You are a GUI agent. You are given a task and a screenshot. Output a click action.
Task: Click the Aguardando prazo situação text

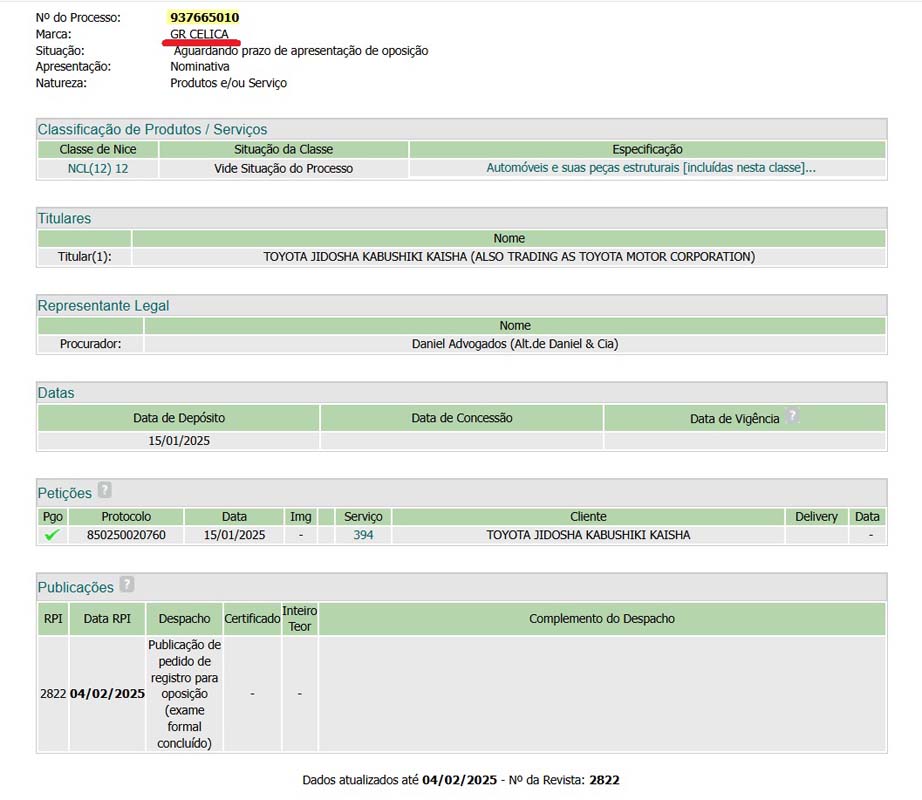tap(300, 50)
